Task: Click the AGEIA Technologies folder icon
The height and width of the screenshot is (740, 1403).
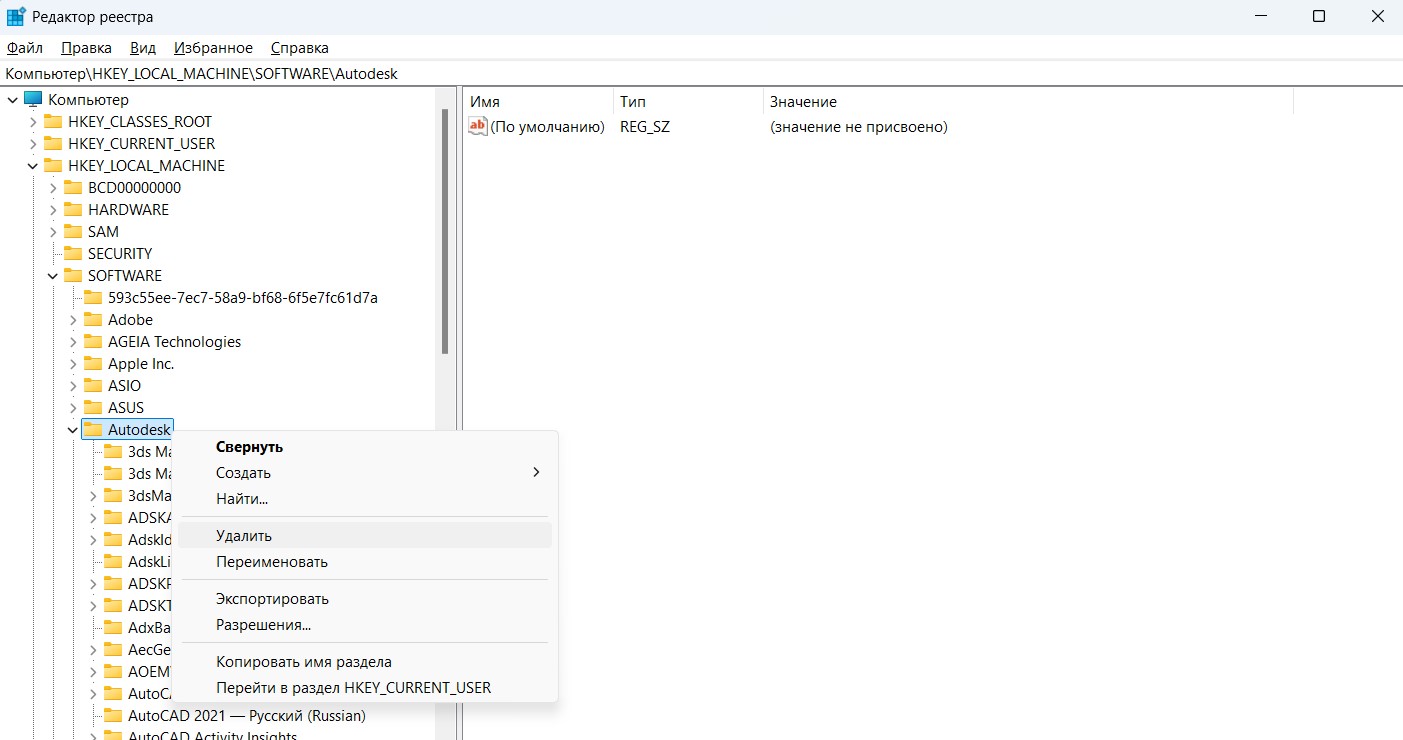Action: [x=93, y=341]
